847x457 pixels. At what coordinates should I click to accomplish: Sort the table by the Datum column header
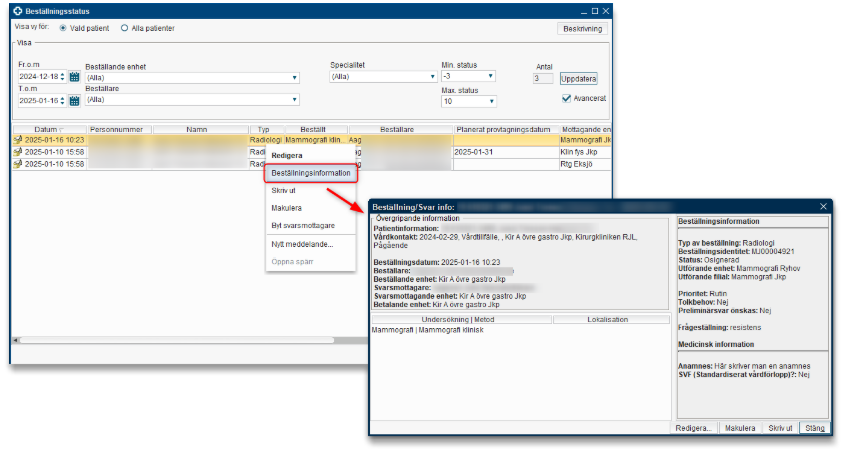pos(46,129)
